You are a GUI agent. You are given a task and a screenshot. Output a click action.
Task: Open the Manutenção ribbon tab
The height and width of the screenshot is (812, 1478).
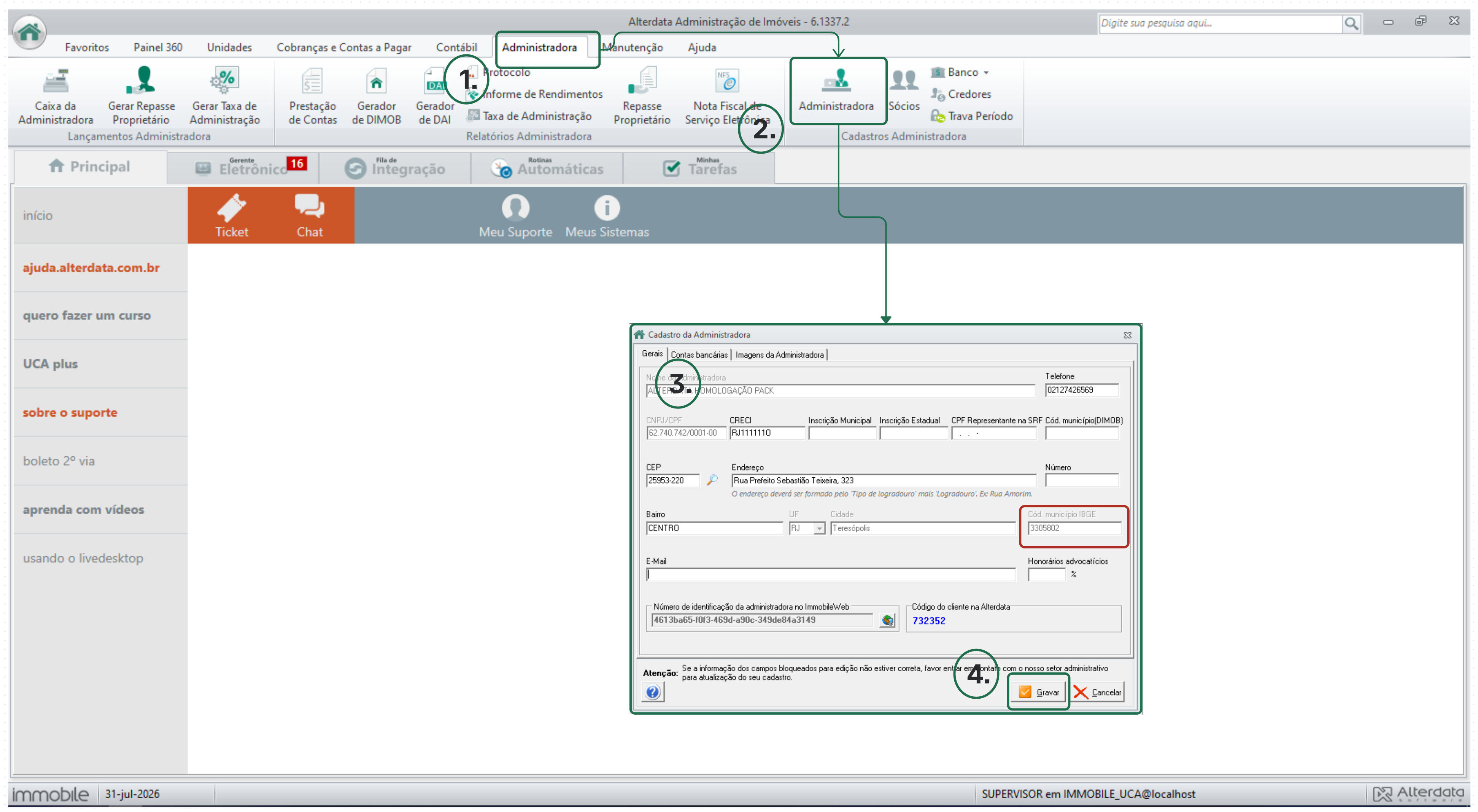click(x=633, y=47)
